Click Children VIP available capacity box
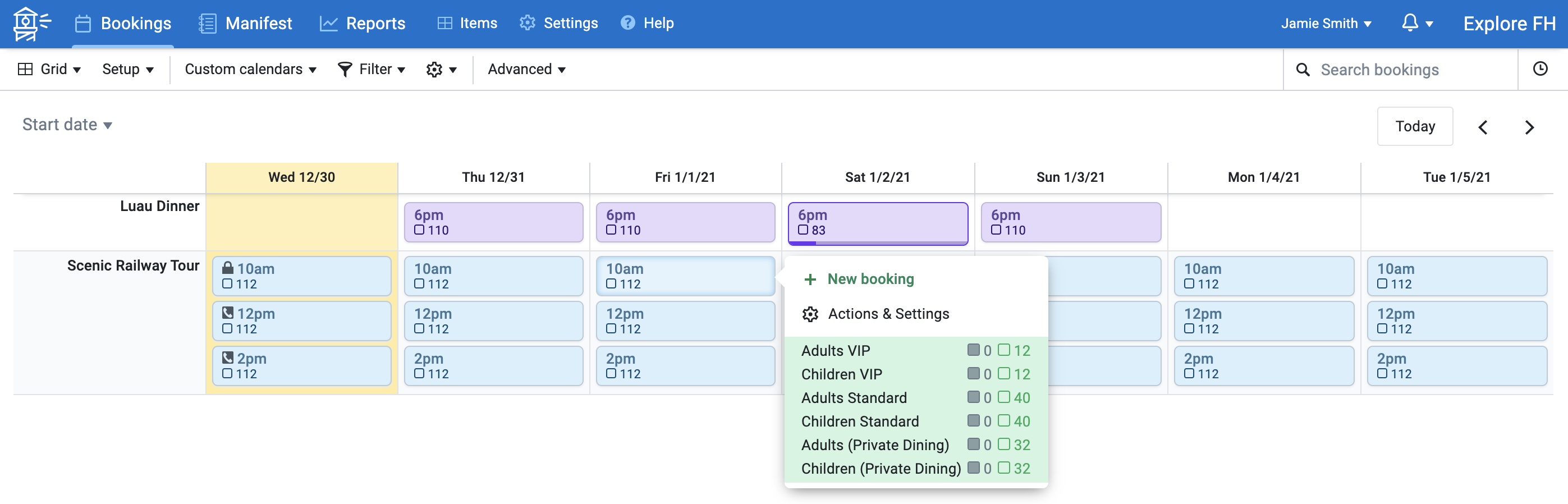This screenshot has width=1568, height=504. [x=1004, y=373]
